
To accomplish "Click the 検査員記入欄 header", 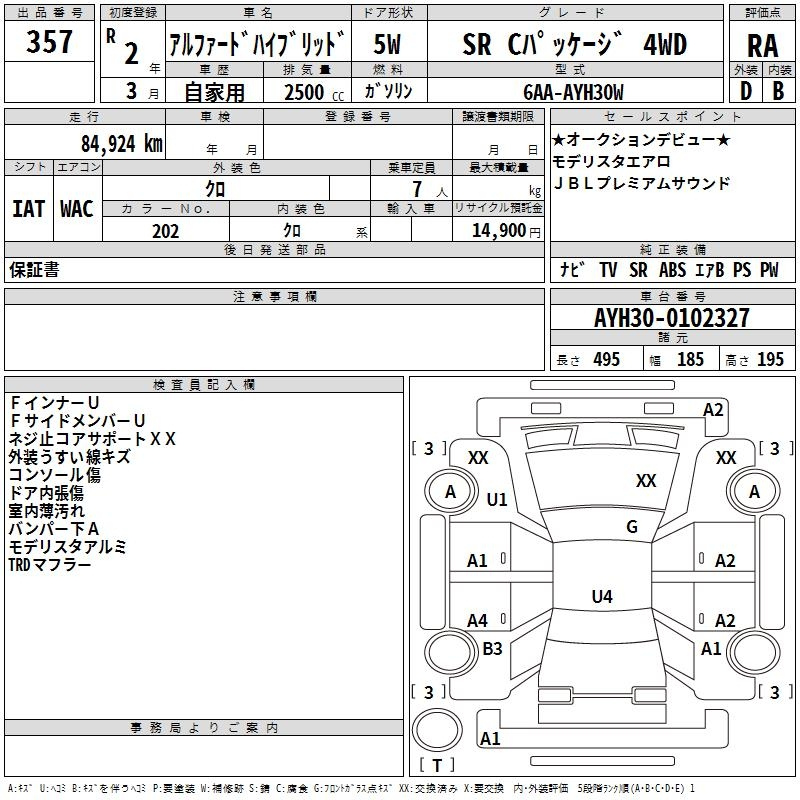I will click(204, 385).
